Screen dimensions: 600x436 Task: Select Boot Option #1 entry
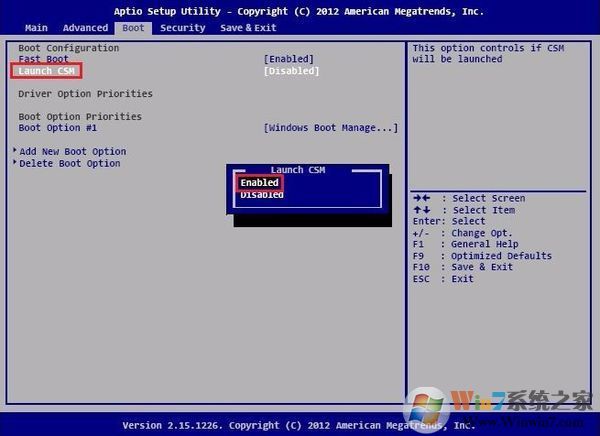(x=57, y=128)
